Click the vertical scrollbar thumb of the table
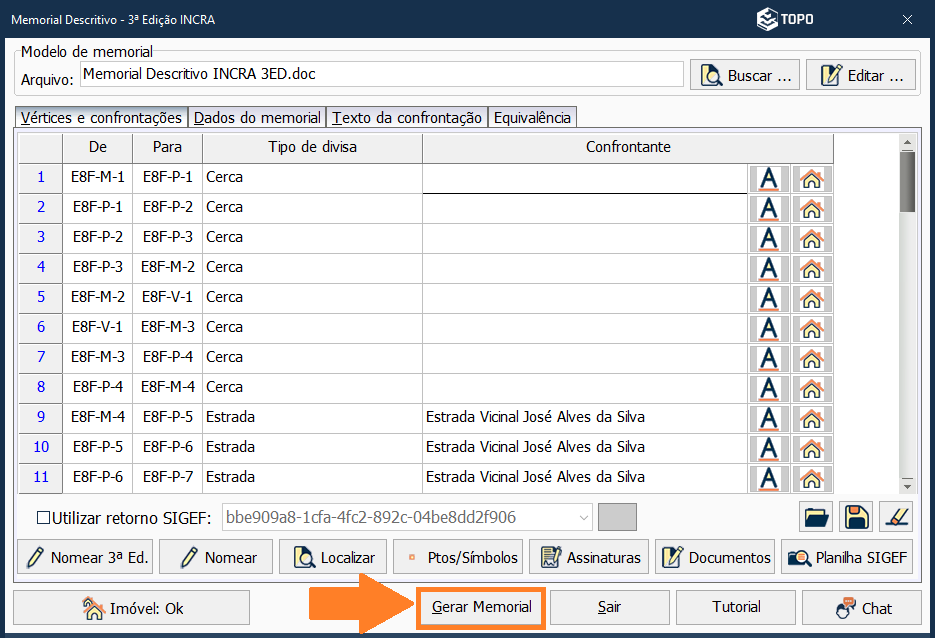This screenshot has height=638, width=935. point(907,181)
